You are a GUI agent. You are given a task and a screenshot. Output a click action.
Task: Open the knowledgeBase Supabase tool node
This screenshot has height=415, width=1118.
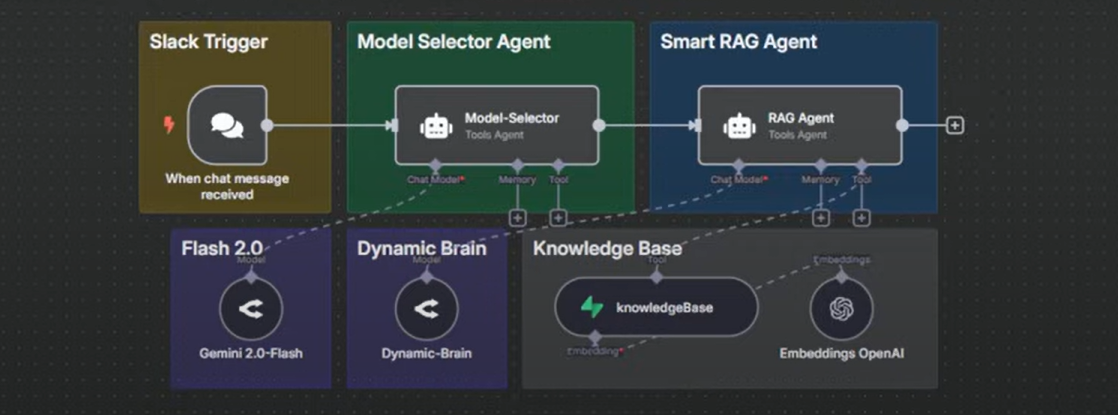656,307
